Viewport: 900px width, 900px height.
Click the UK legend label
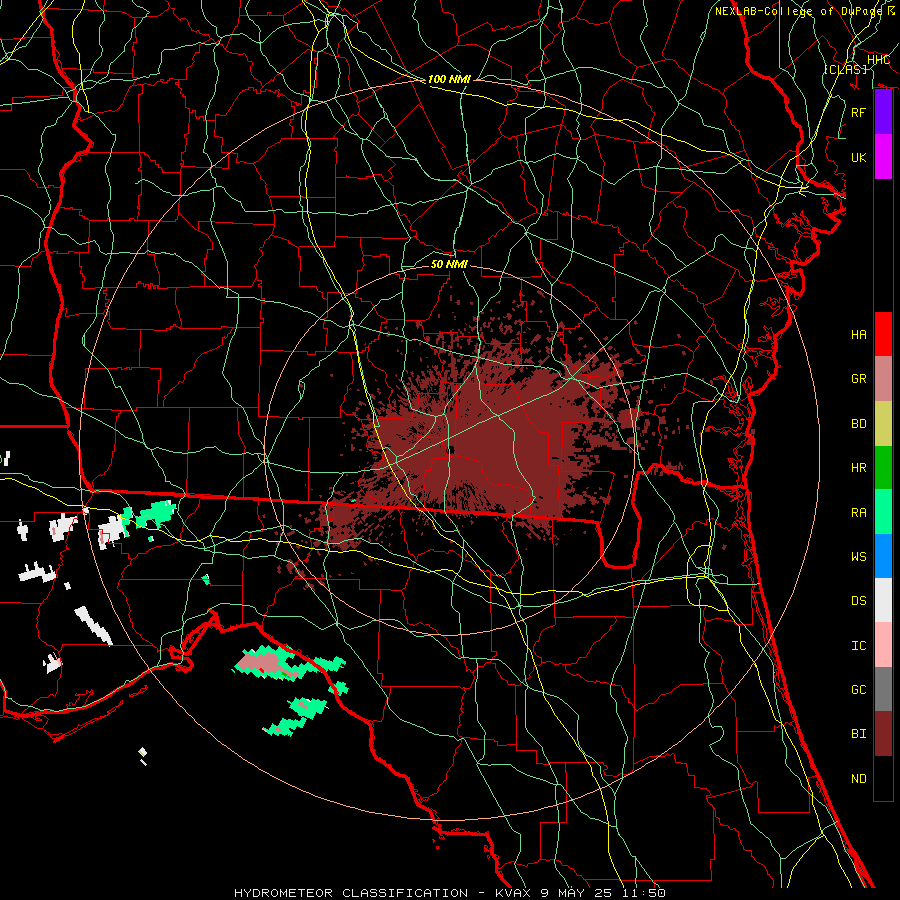(858, 157)
